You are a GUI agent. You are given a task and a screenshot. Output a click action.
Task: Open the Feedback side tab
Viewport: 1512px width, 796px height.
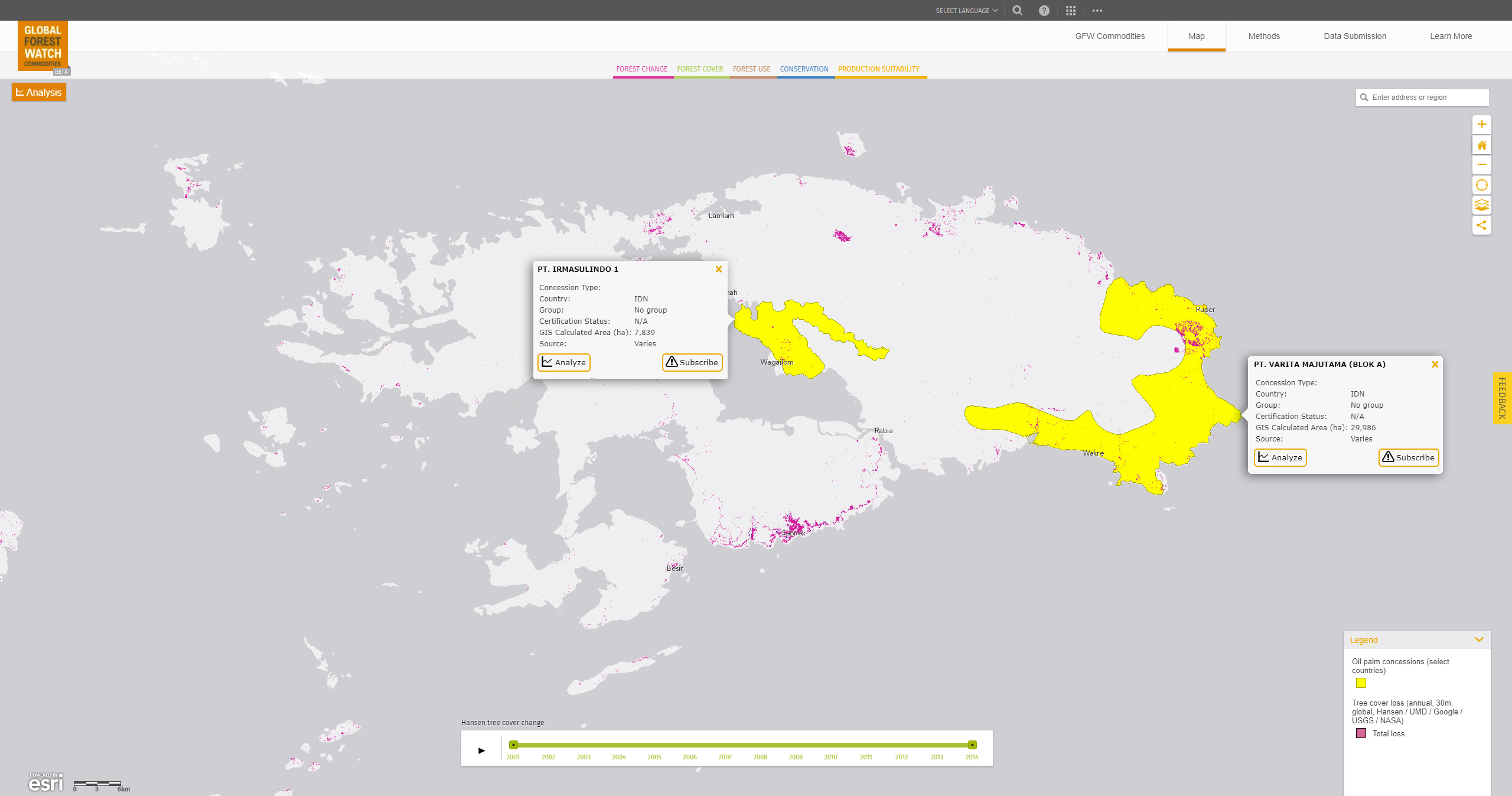coord(1503,398)
